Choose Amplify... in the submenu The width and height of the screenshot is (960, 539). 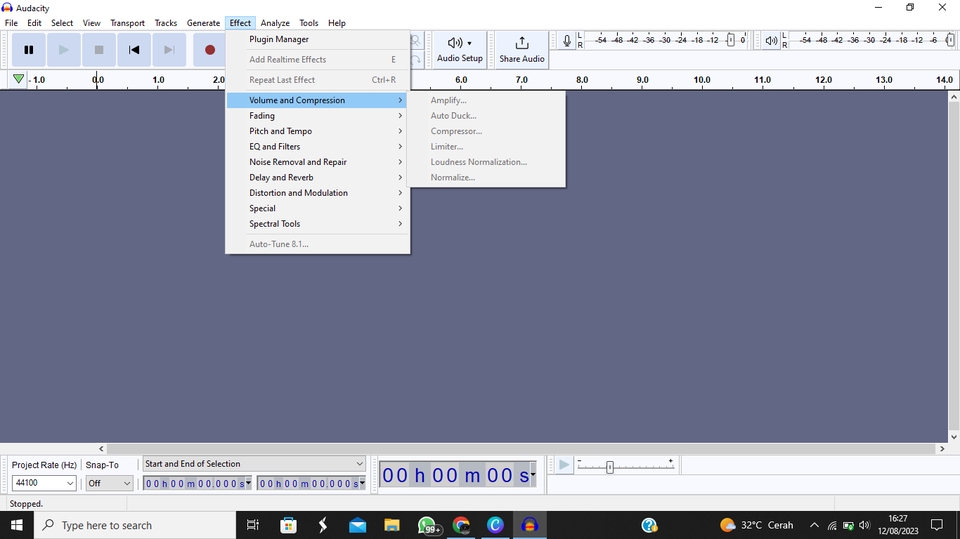click(487, 100)
